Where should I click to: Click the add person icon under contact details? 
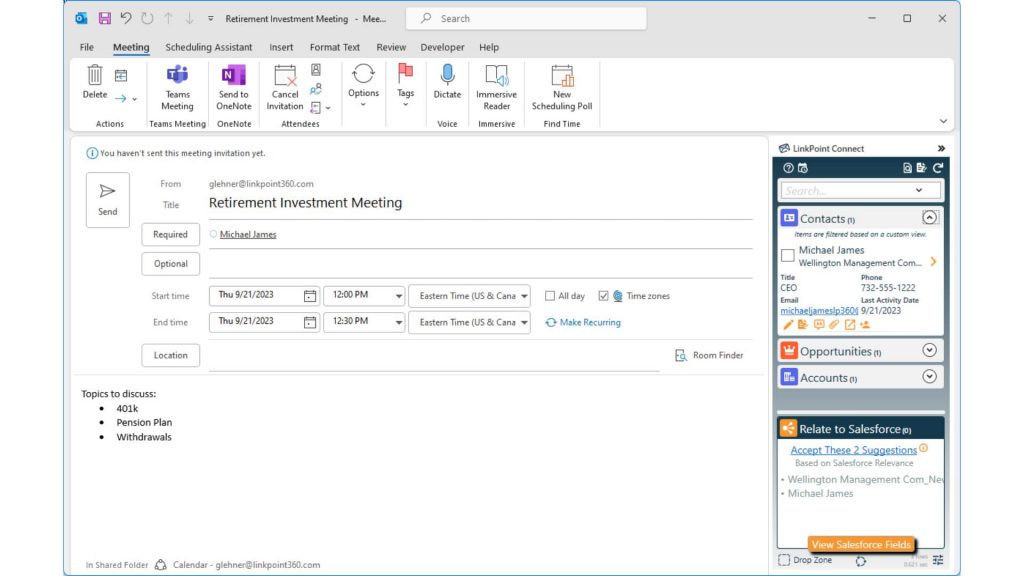[x=865, y=325]
